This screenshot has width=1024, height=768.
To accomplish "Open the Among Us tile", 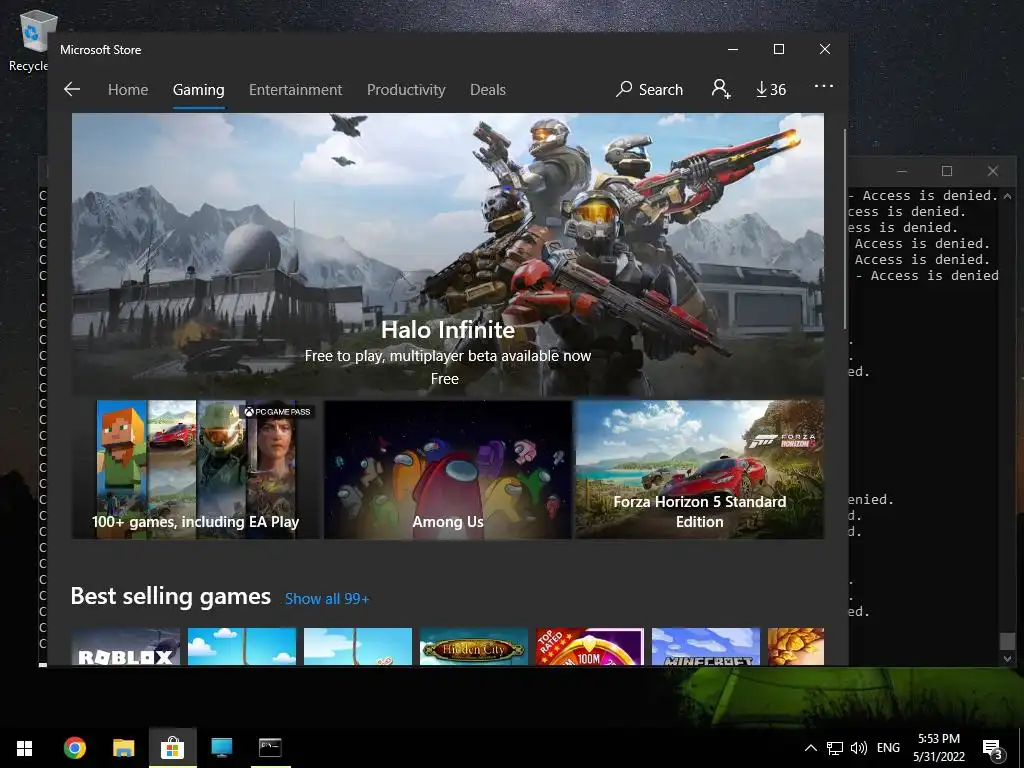I will pos(448,470).
